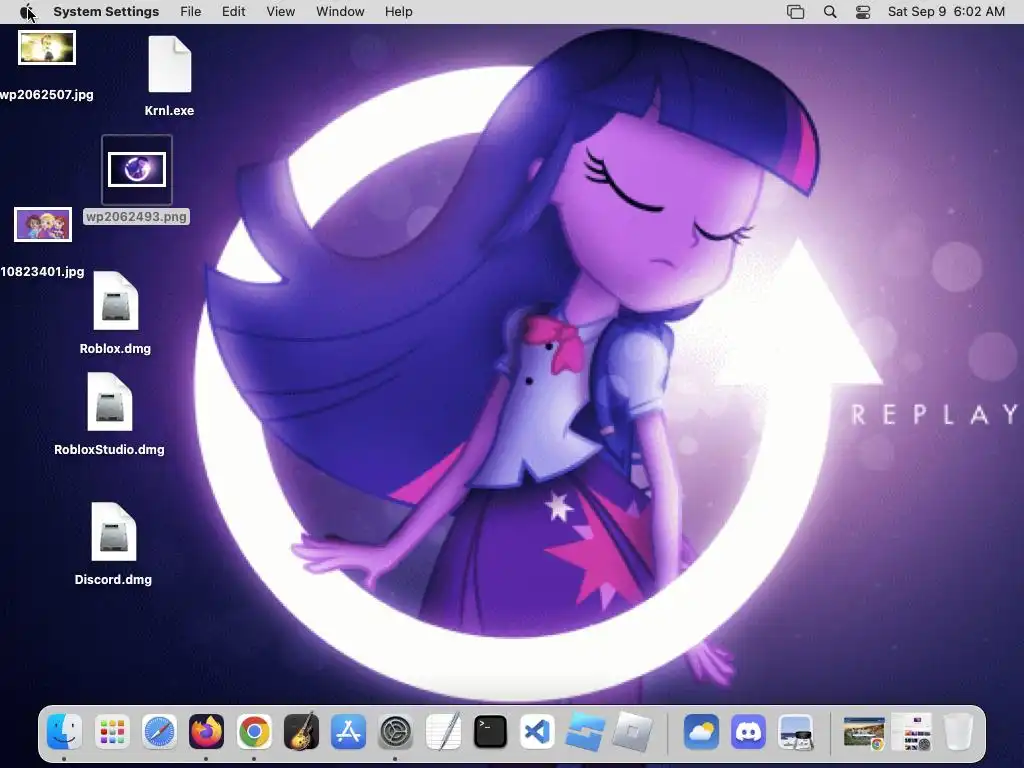The width and height of the screenshot is (1024, 768).
Task: Open the Chrome-badged recent screenshot in the dock
Action: pyautogui.click(x=863, y=732)
